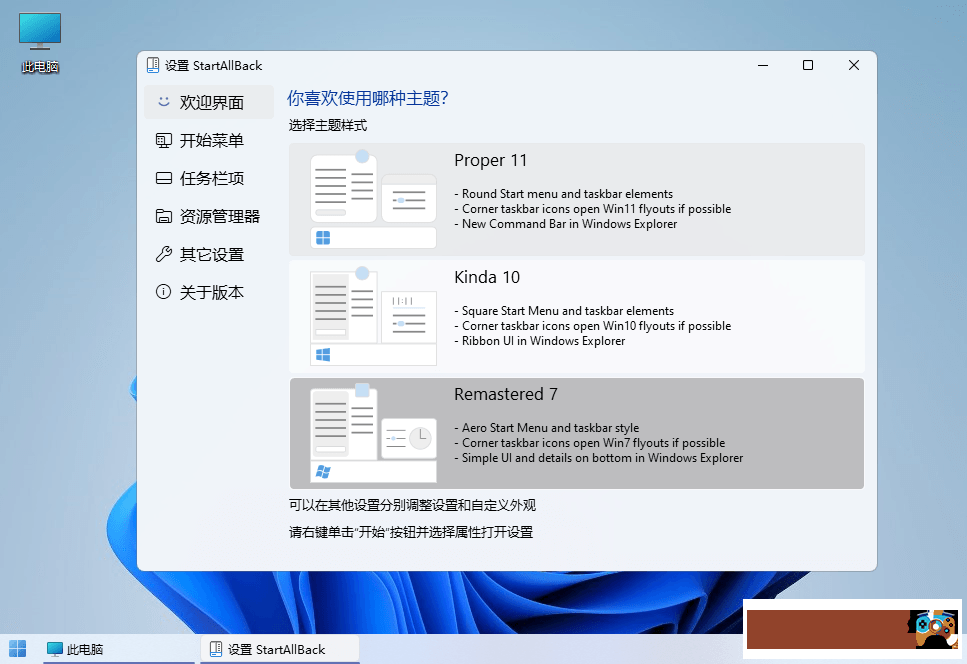This screenshot has width=967, height=664.
Task: Click 'Square Start Menu and taskbar elements' text
Action: point(568,311)
